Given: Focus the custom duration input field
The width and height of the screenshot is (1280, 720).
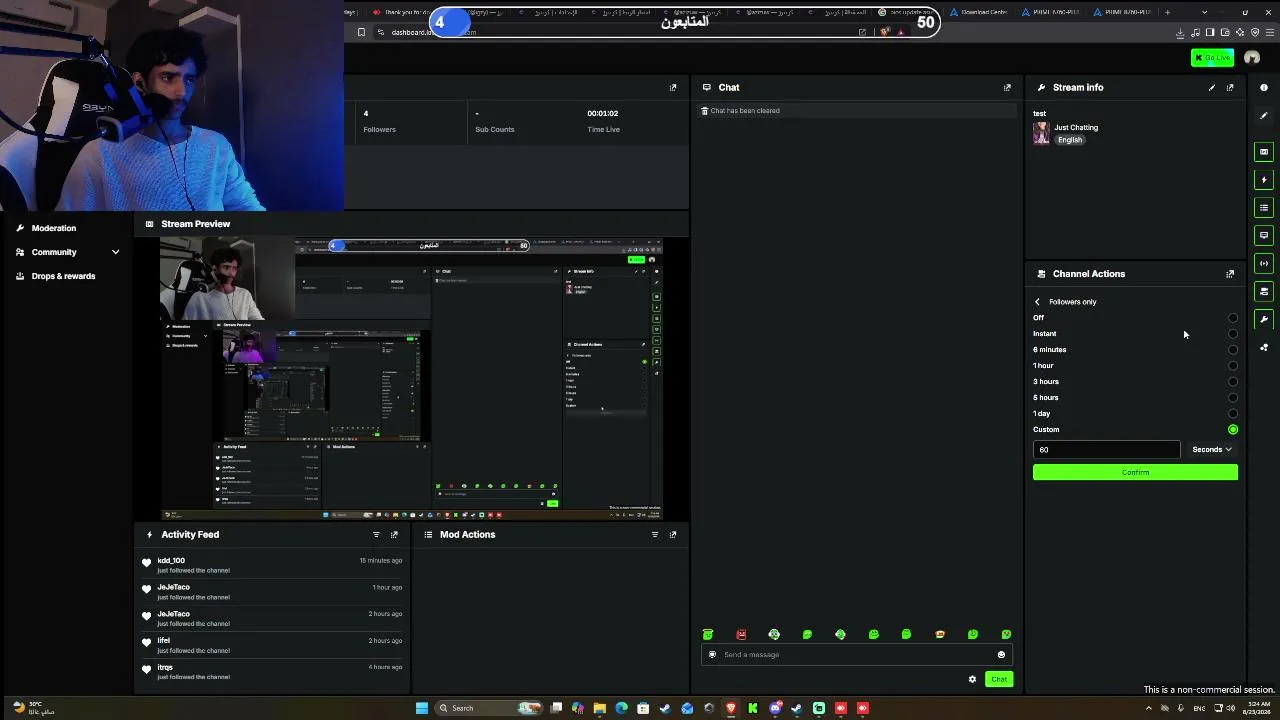Looking at the screenshot, I should click(x=1106, y=450).
